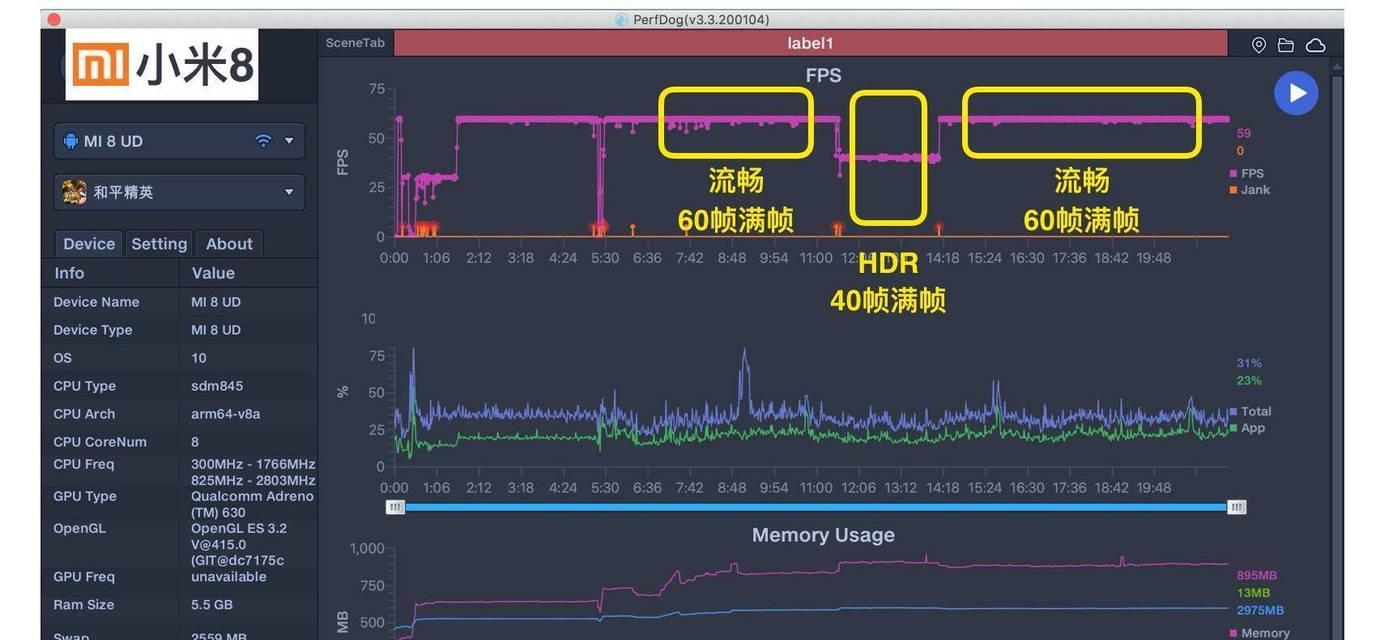
Task: Click the Info column header
Action: tap(69, 273)
